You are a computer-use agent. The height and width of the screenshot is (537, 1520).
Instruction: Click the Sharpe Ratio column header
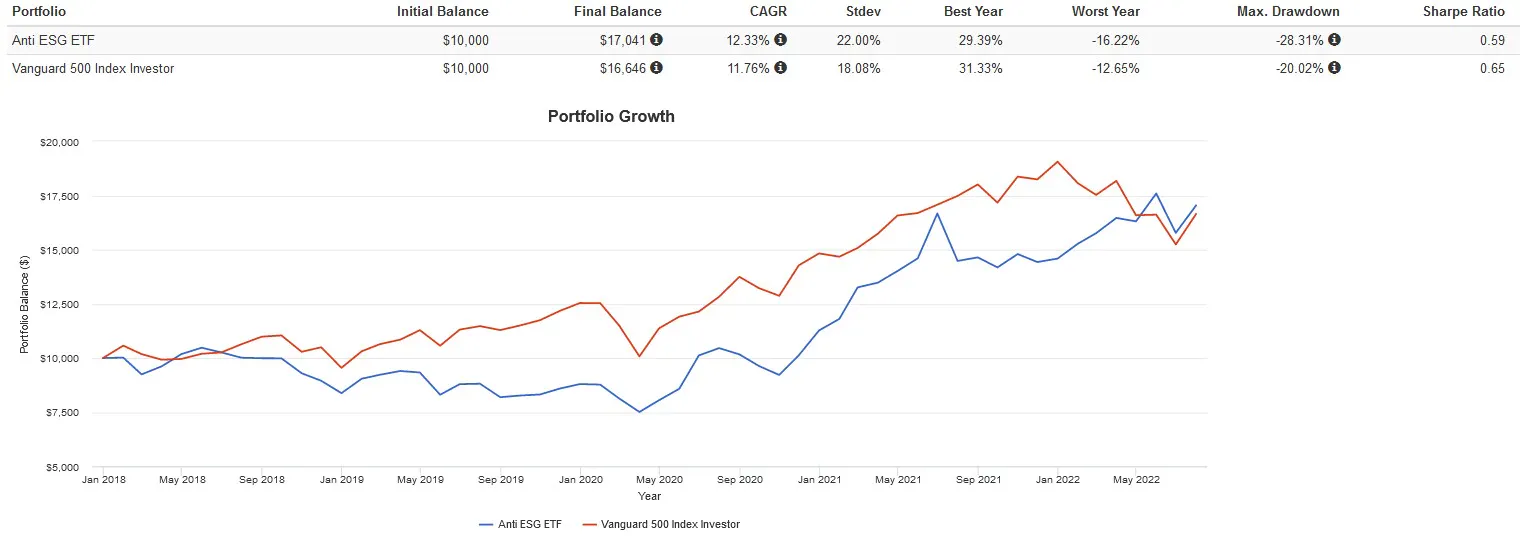[x=1463, y=12]
